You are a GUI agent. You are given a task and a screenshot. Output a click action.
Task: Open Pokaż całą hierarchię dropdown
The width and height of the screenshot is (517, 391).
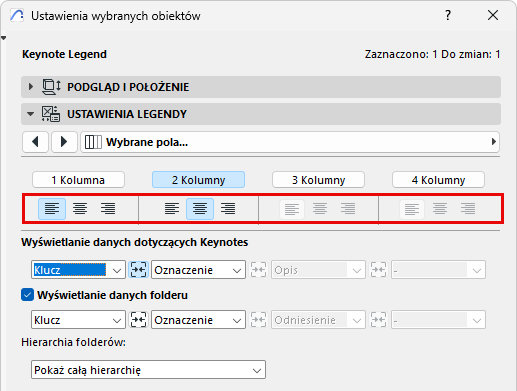click(x=148, y=370)
